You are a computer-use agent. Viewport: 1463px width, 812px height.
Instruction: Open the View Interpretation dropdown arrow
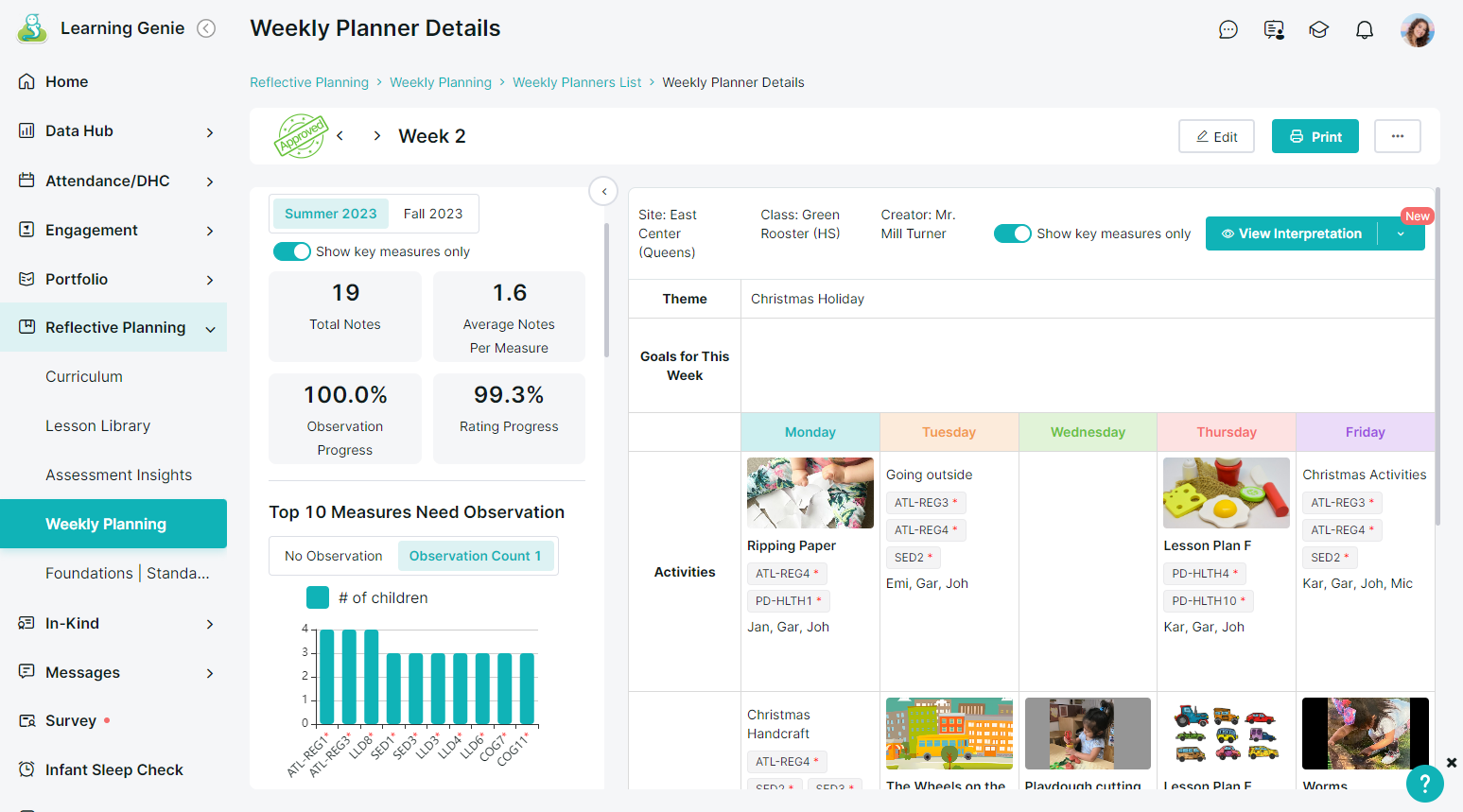(1401, 233)
